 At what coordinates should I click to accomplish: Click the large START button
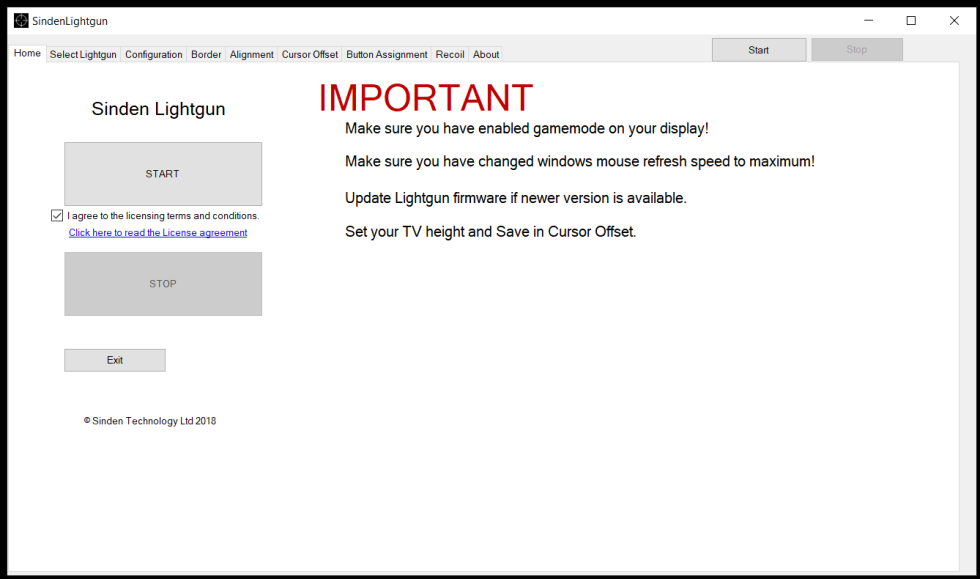(x=163, y=174)
